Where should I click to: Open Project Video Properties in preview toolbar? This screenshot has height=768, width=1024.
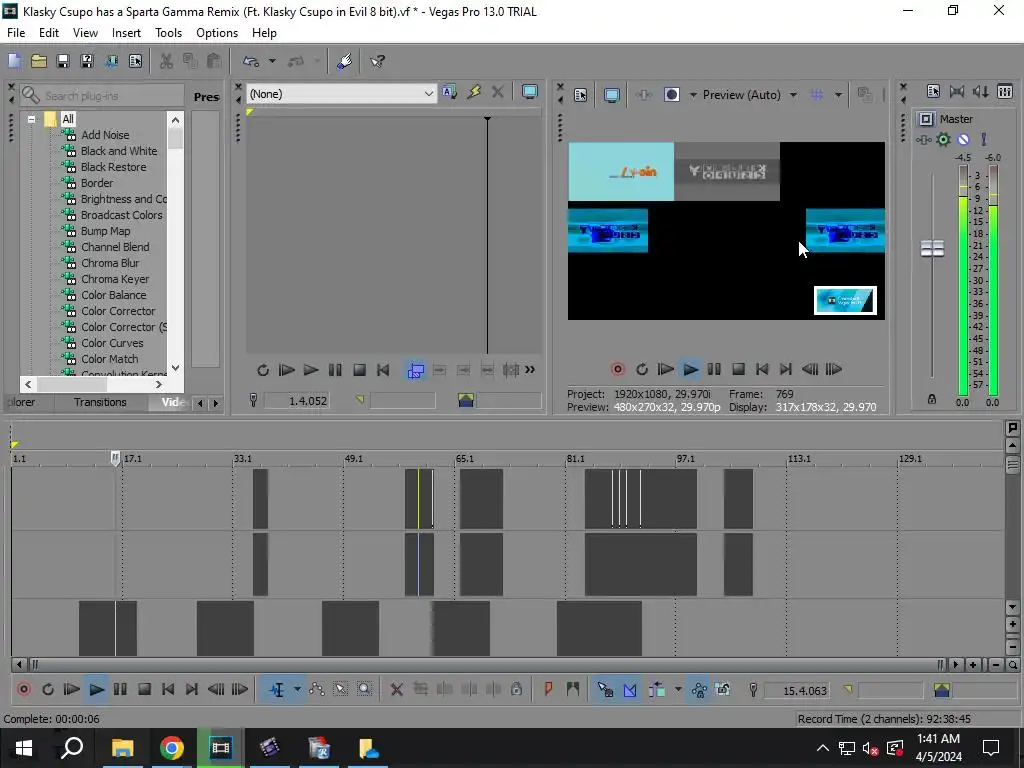pyautogui.click(x=581, y=95)
